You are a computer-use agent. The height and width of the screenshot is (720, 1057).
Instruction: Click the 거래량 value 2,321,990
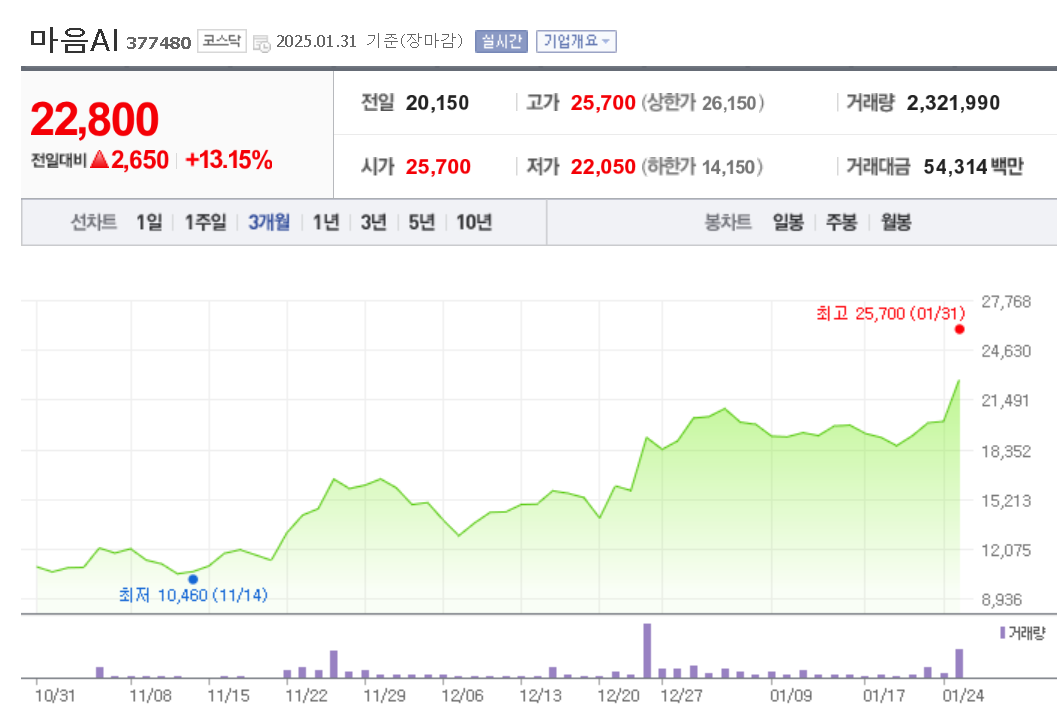coord(953,103)
